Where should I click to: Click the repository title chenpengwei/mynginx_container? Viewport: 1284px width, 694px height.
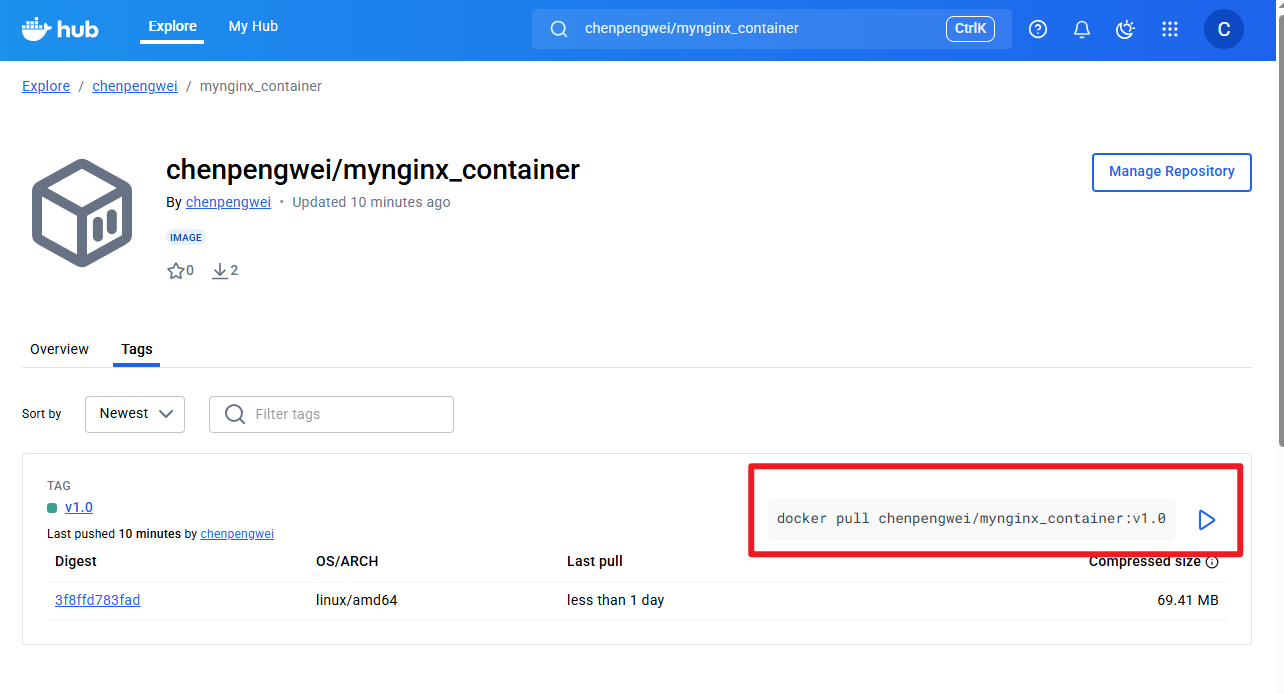click(373, 170)
